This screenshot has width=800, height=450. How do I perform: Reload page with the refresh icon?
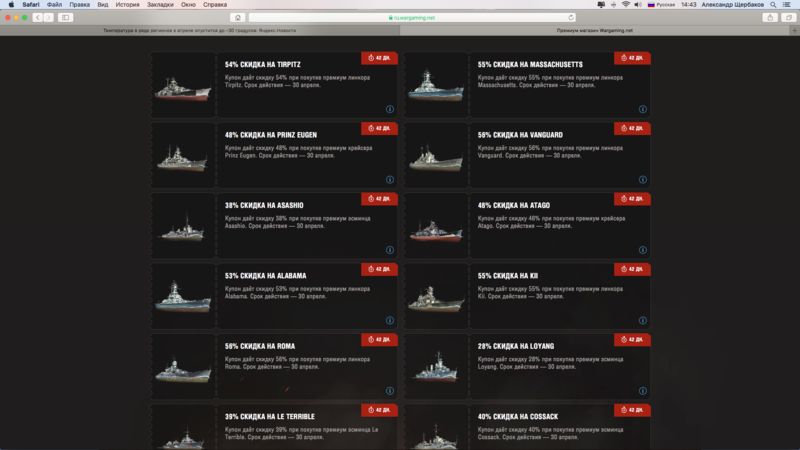(x=571, y=17)
